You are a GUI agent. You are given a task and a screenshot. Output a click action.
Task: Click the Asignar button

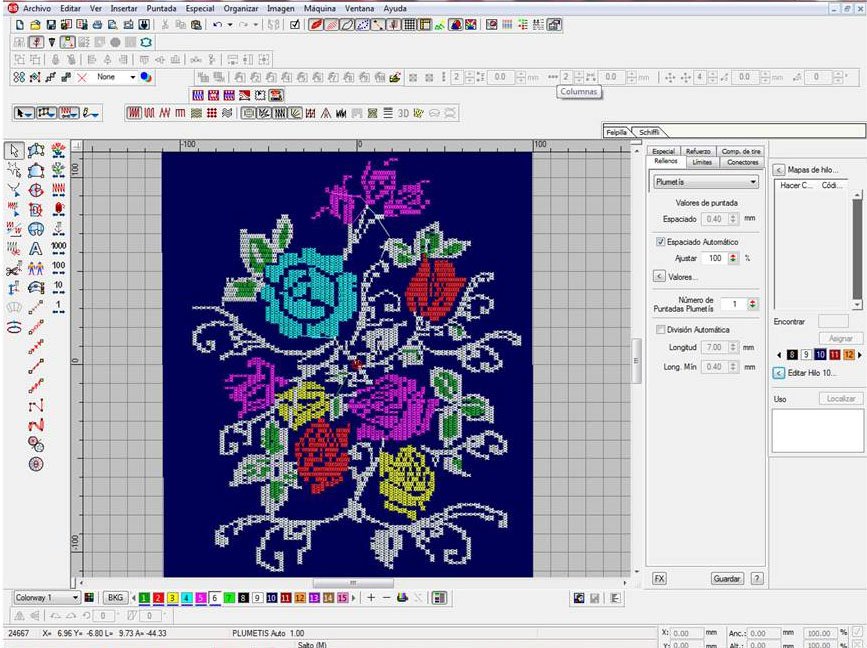click(x=840, y=338)
